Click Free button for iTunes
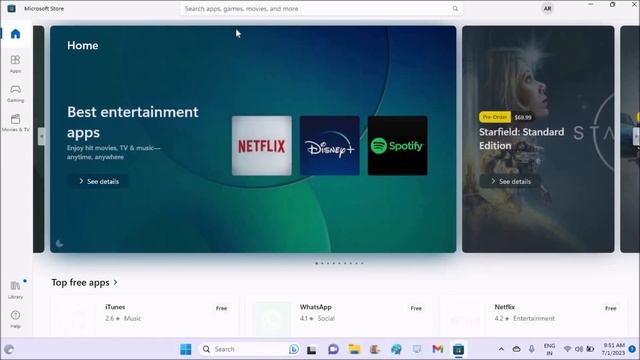 [x=221, y=308]
